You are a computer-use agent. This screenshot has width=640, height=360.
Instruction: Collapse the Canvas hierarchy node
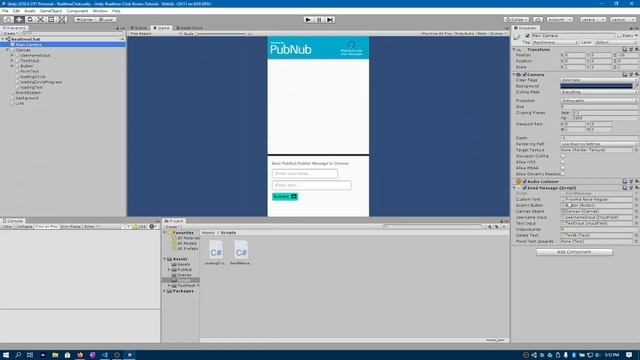(x=8, y=50)
